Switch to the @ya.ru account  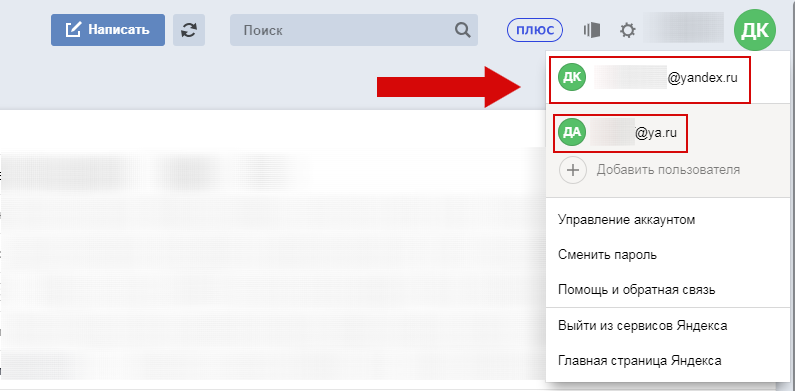(x=621, y=133)
